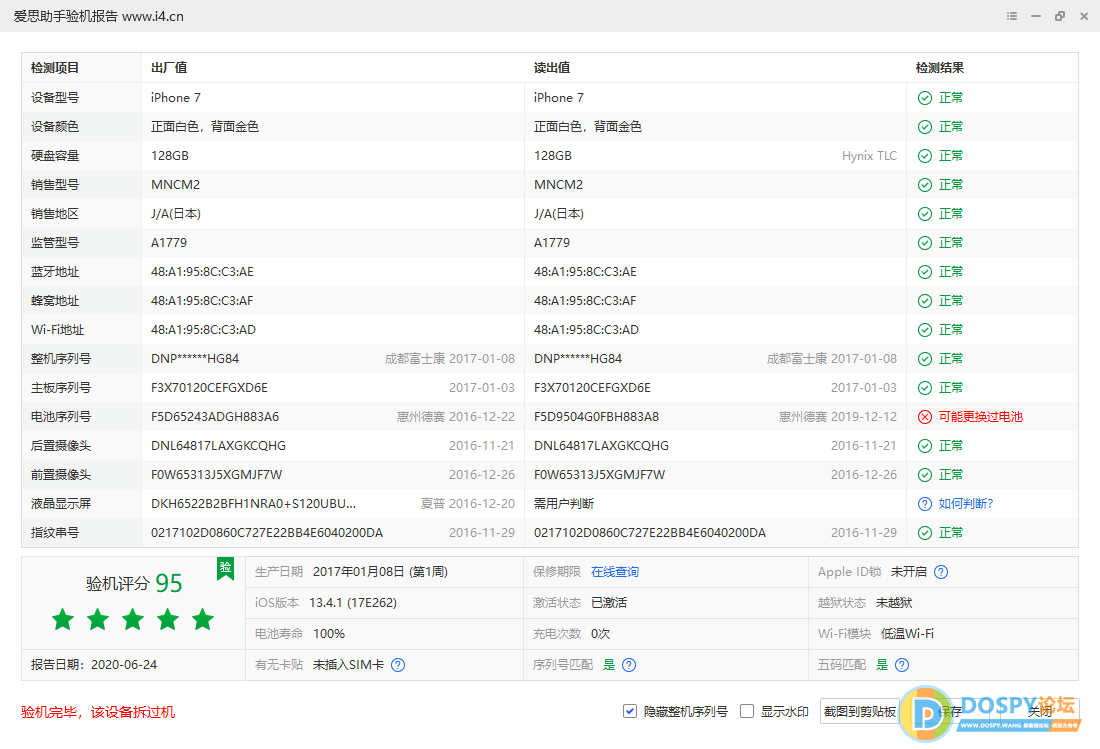The height and width of the screenshot is (749, 1100).
Task: Select the Hynix TLC label
Action: coord(869,156)
